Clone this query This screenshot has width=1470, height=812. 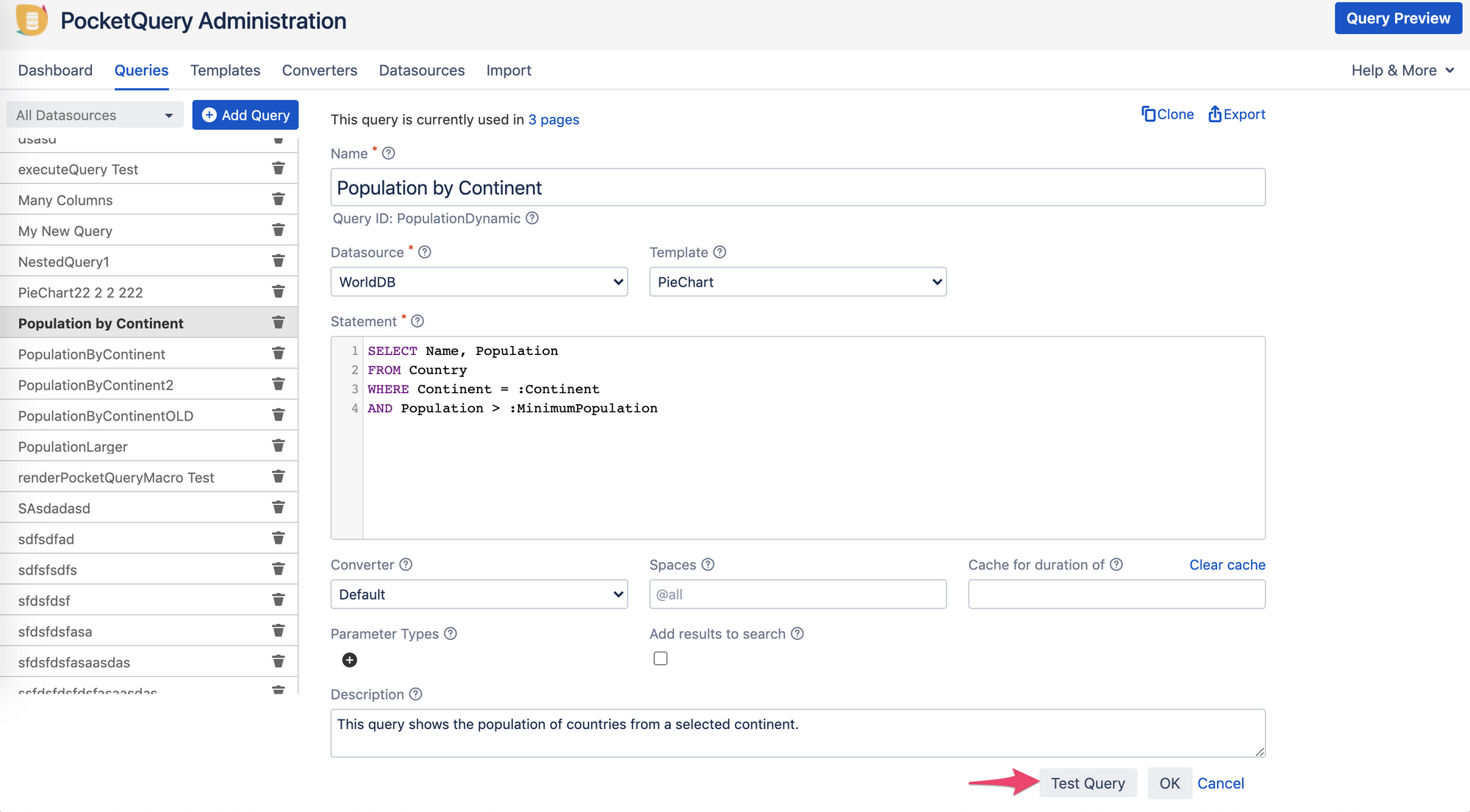coord(1167,114)
